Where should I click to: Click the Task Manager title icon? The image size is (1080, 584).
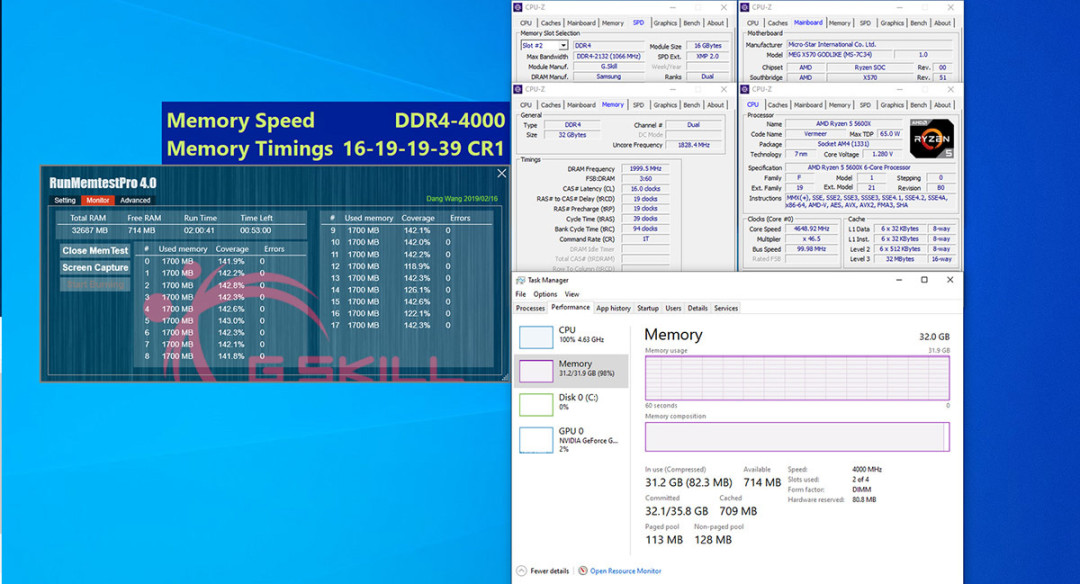[521, 280]
